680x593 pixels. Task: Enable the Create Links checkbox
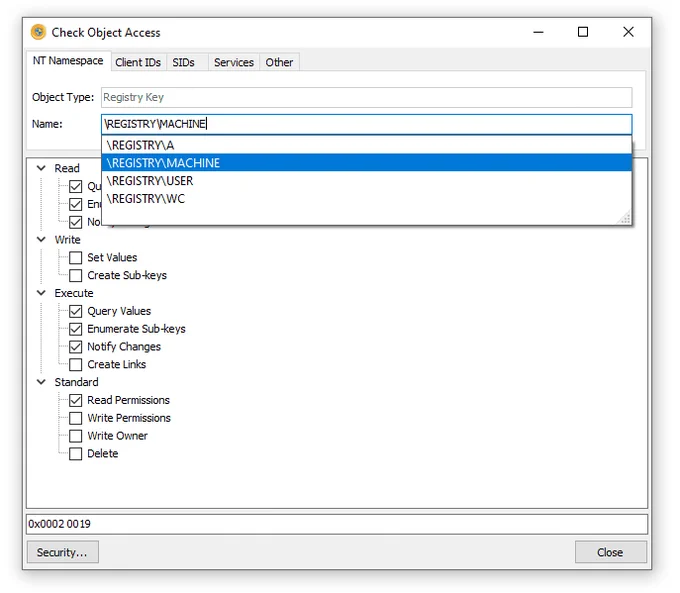click(x=75, y=364)
